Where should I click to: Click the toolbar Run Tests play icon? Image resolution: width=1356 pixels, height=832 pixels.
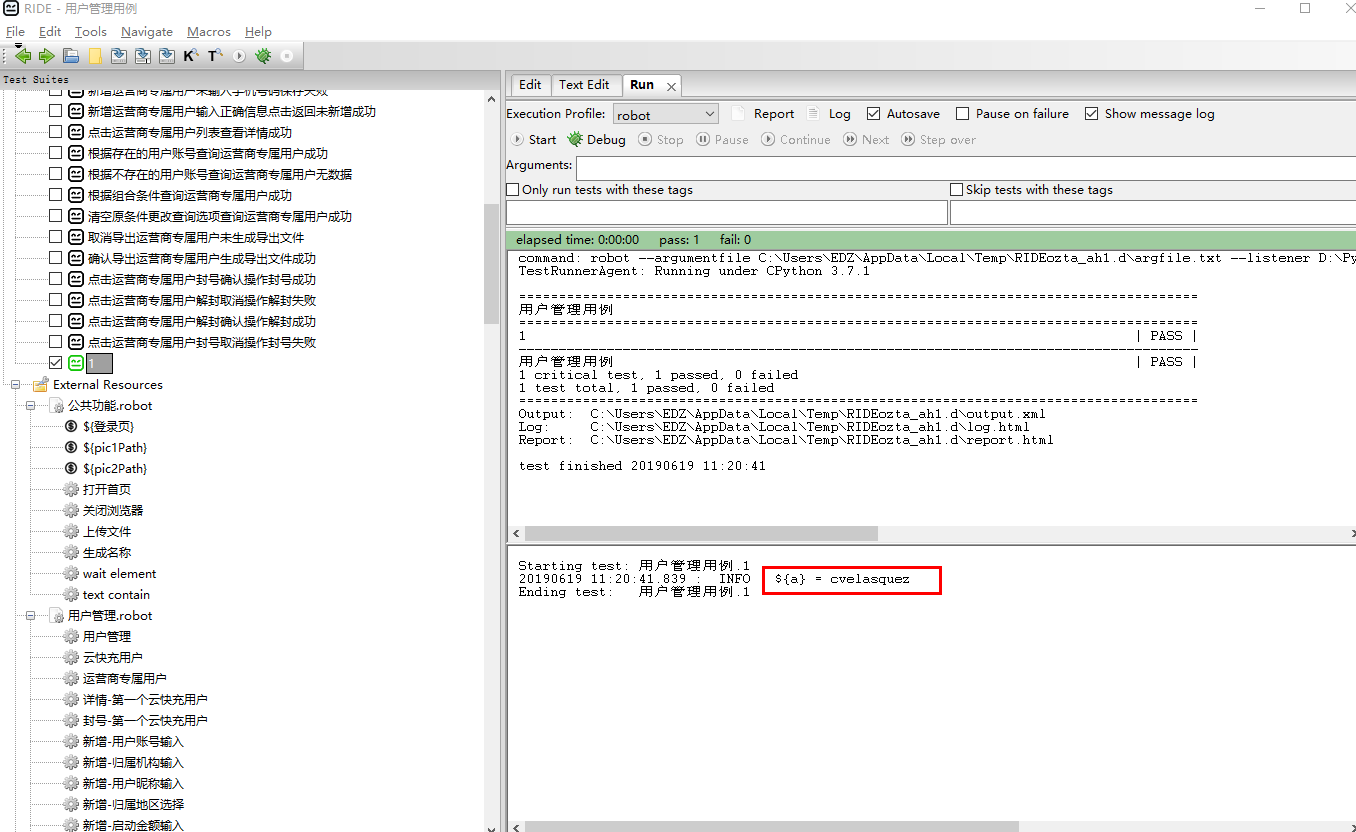click(x=239, y=56)
